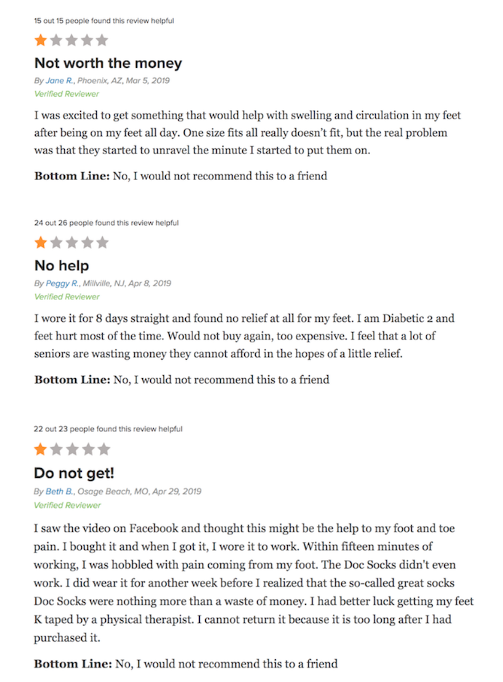Click '22 out 23 people found this review helpful'

tap(108, 429)
